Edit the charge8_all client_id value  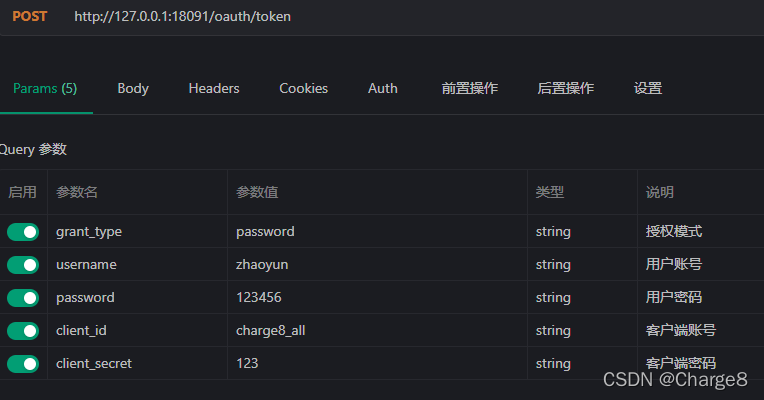tap(377, 330)
